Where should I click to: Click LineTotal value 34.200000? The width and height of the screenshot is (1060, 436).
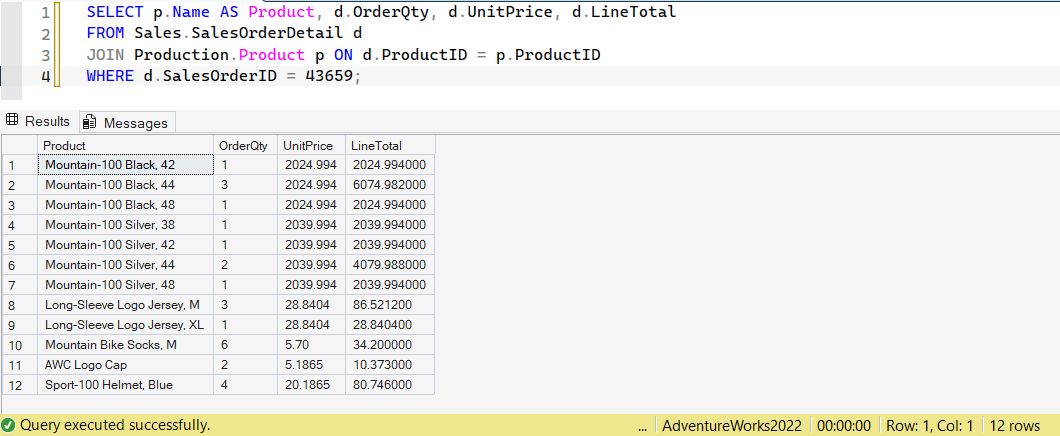pos(389,345)
